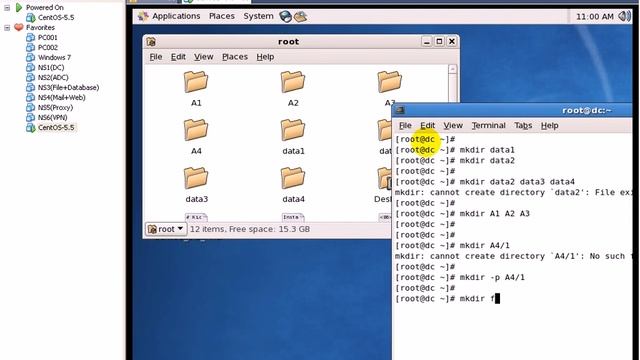The image size is (640, 360).
Task: Select the A4 folder icon
Action: (196, 130)
